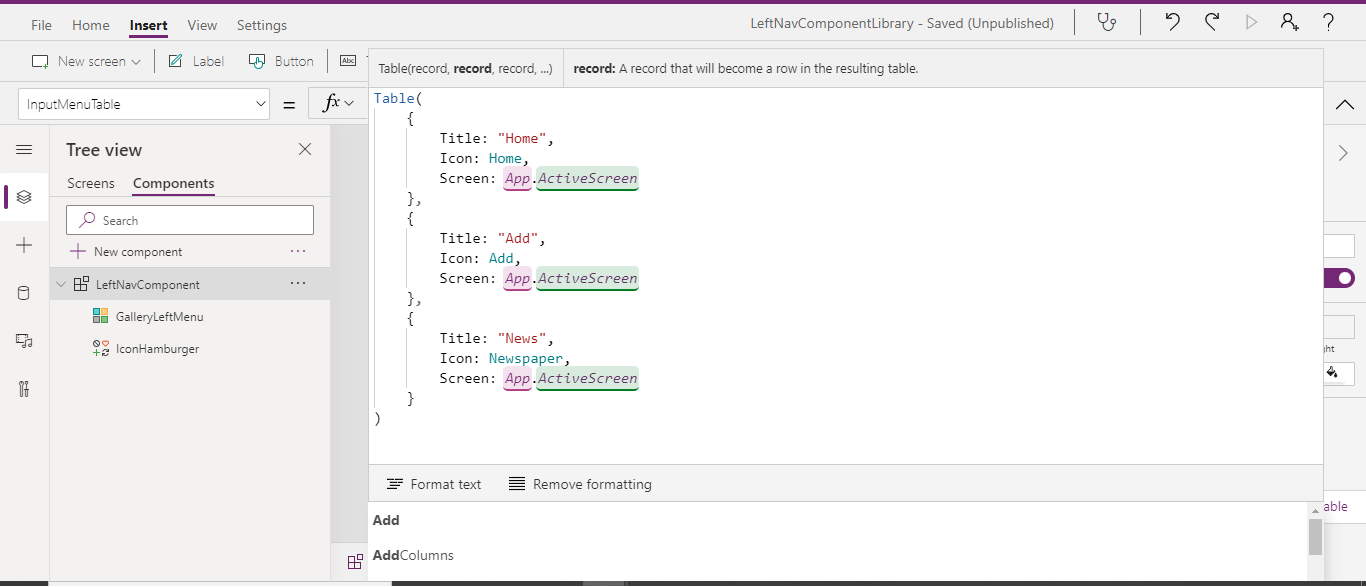
Task: Click the component search field
Action: 189,219
